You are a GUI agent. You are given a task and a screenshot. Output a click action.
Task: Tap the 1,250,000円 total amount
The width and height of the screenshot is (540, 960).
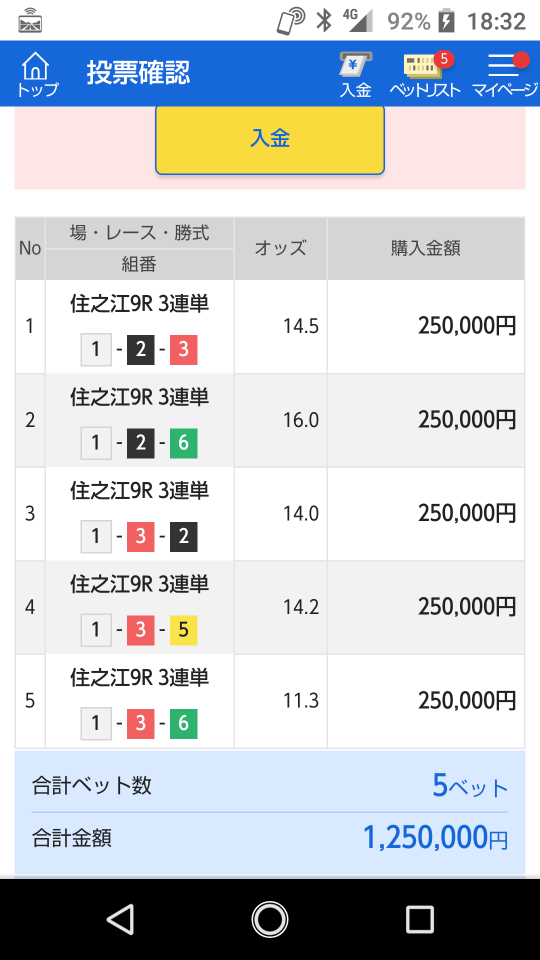(x=435, y=838)
